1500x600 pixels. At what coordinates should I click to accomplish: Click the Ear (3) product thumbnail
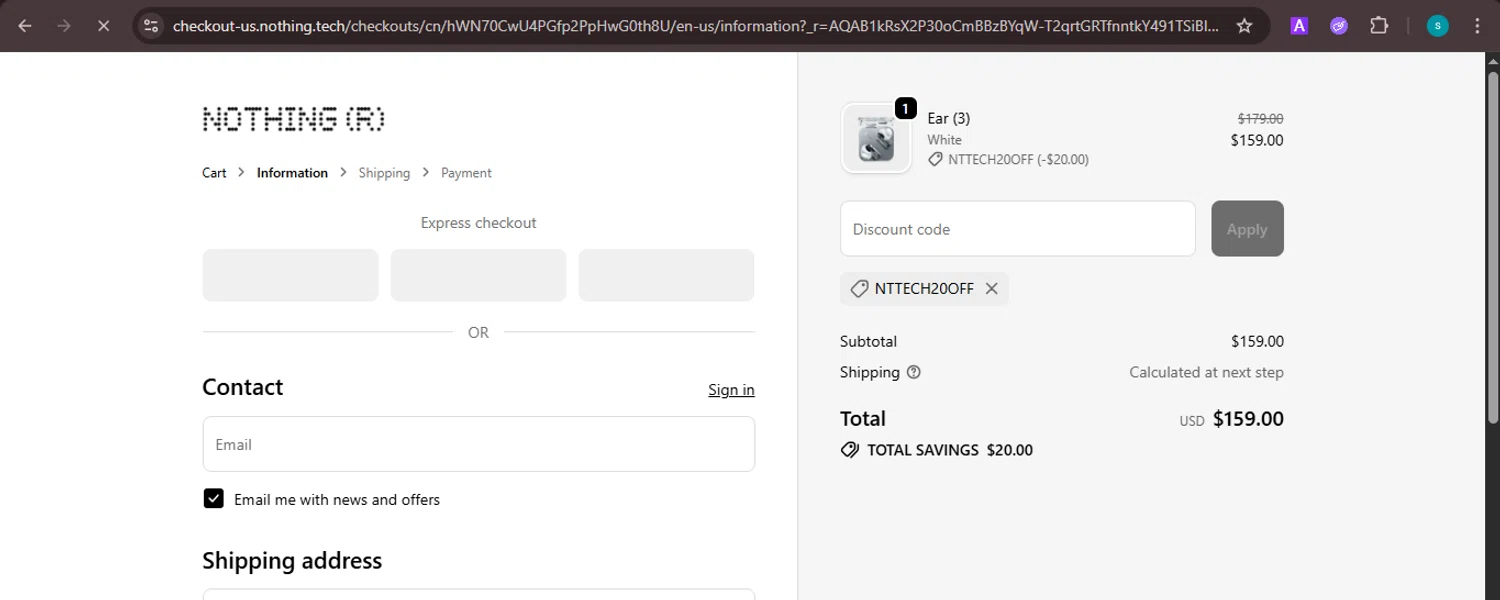point(876,139)
